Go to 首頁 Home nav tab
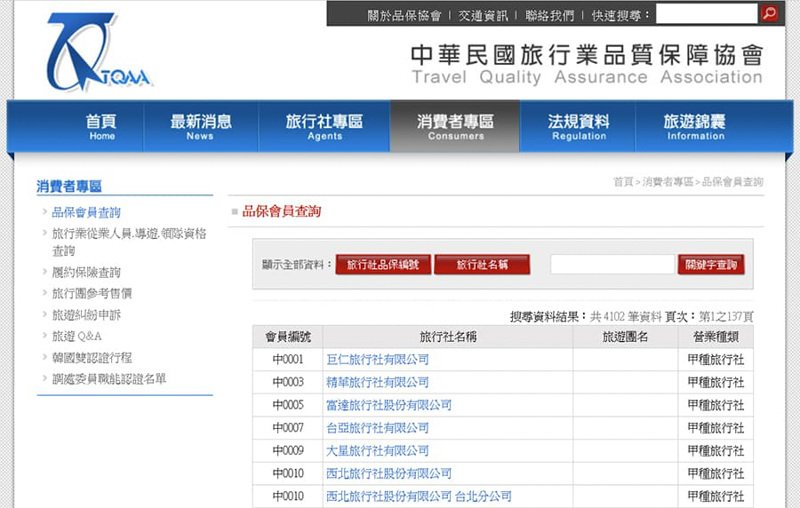Image resolution: width=800 pixels, height=508 pixels. click(101, 126)
